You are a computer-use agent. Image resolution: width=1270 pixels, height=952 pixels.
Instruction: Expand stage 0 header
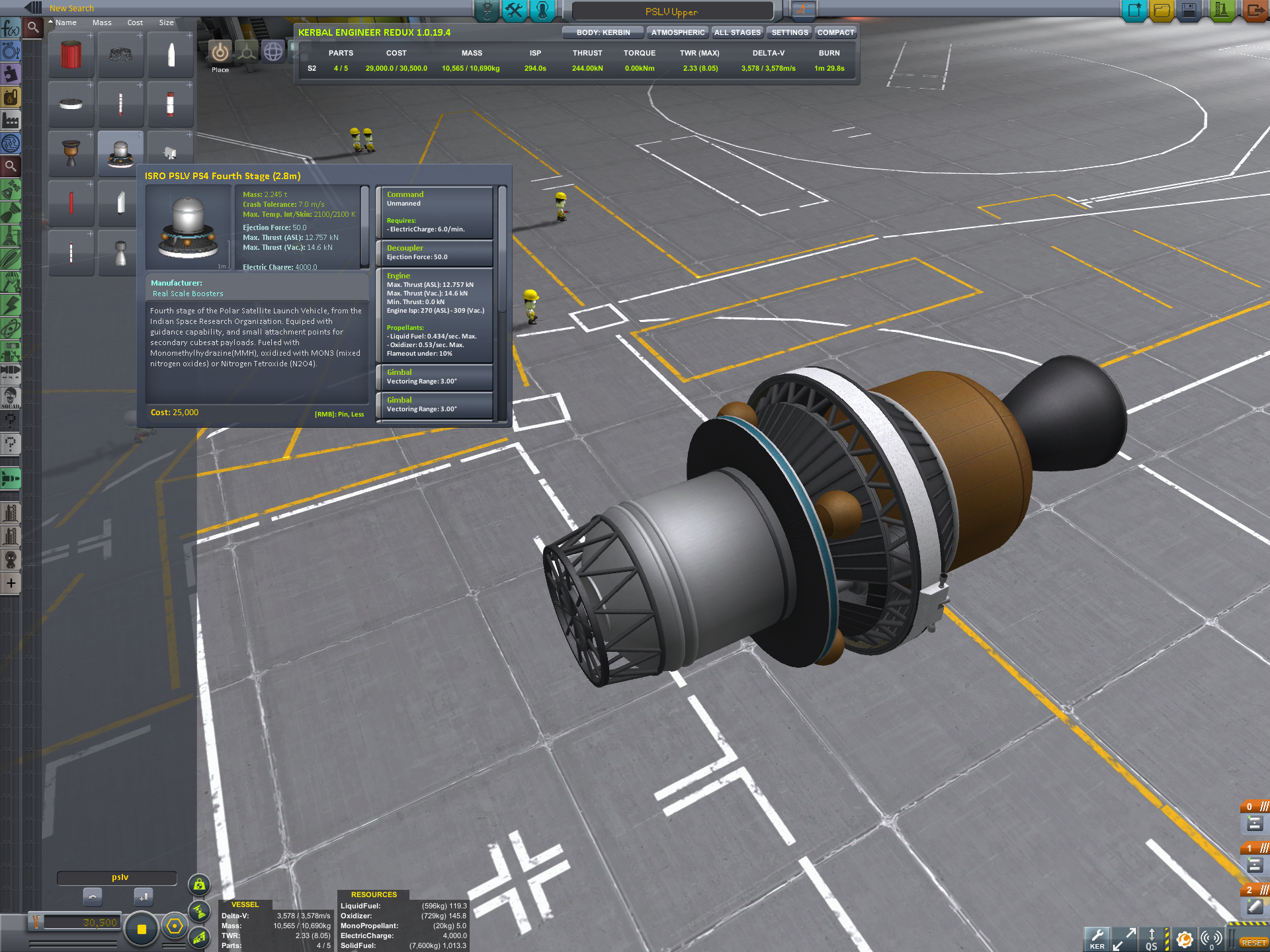point(1254,807)
